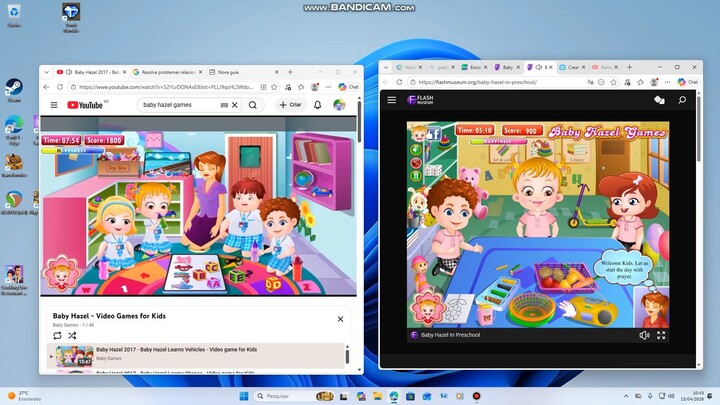Close the Baby Hazel playlist panel

[x=340, y=319]
